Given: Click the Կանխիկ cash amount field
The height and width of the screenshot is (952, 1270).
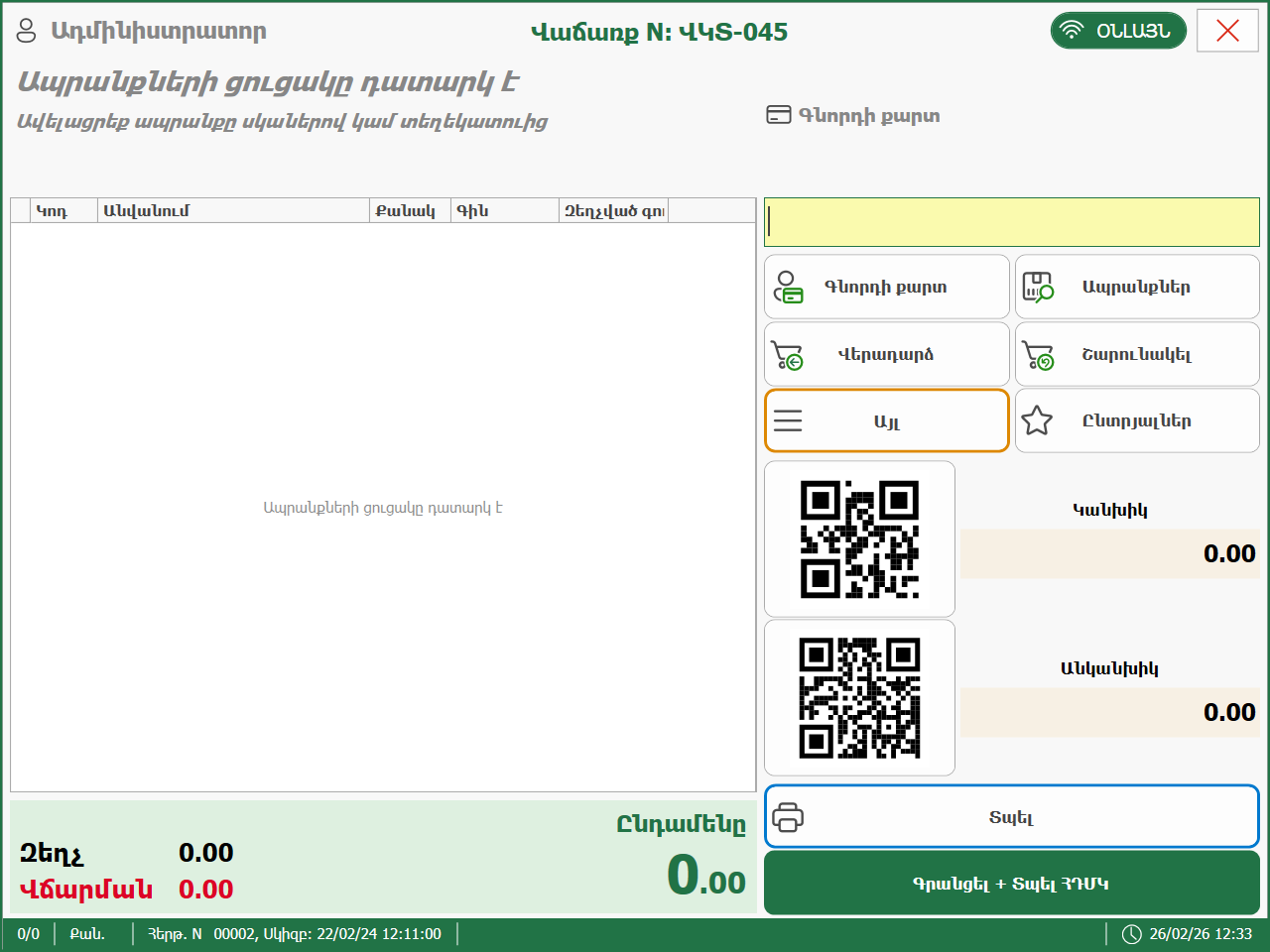Looking at the screenshot, I should pos(1109,553).
